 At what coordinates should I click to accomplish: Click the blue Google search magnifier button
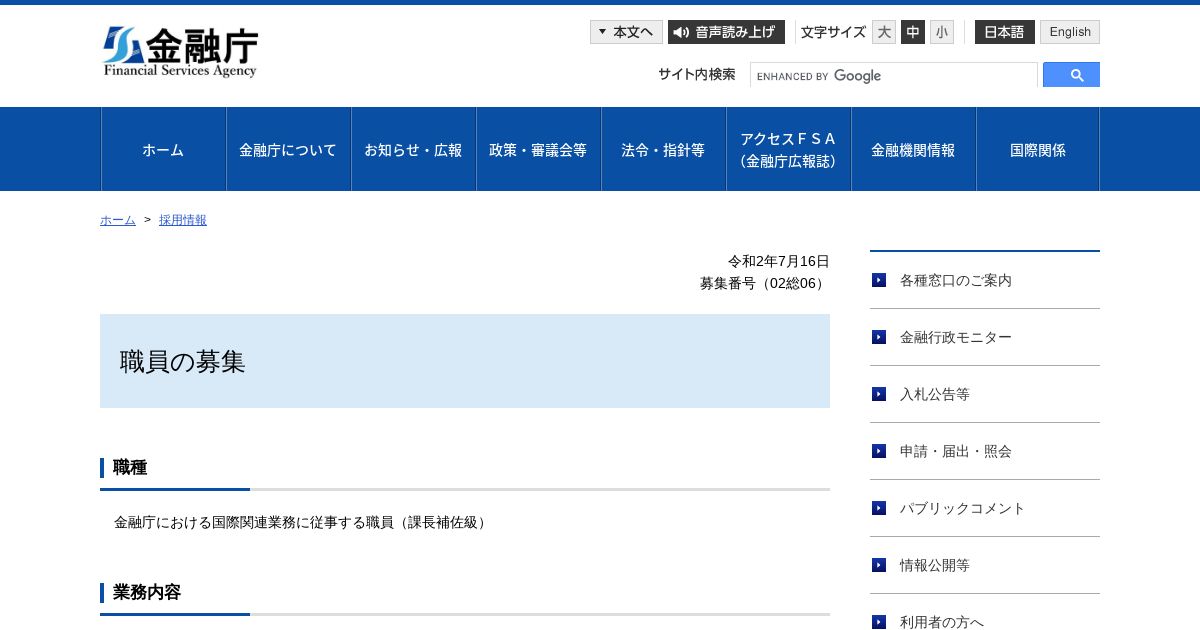pyautogui.click(x=1071, y=75)
